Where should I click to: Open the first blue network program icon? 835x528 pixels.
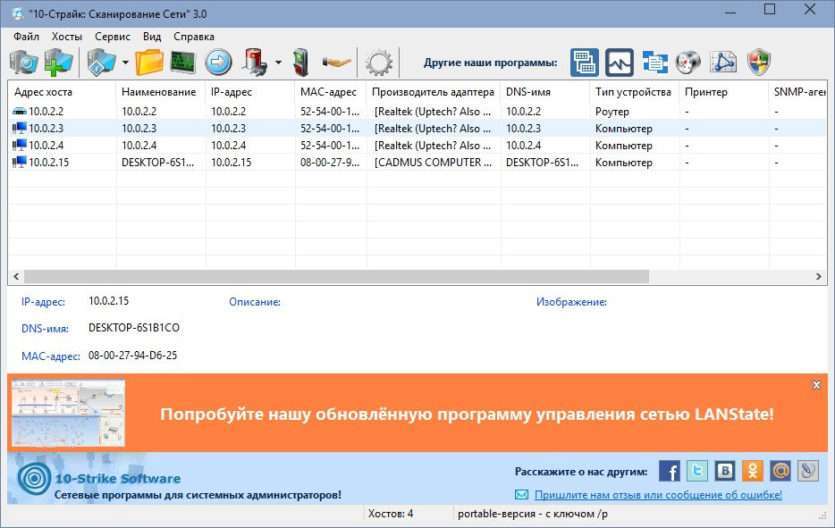point(585,62)
